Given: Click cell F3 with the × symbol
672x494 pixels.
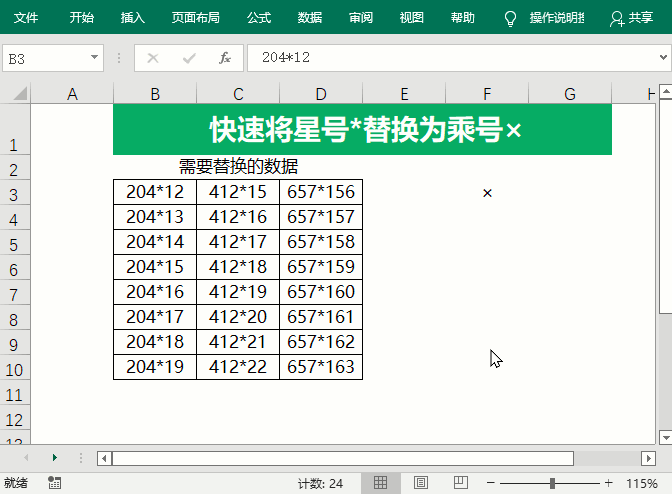Looking at the screenshot, I should point(487,192).
